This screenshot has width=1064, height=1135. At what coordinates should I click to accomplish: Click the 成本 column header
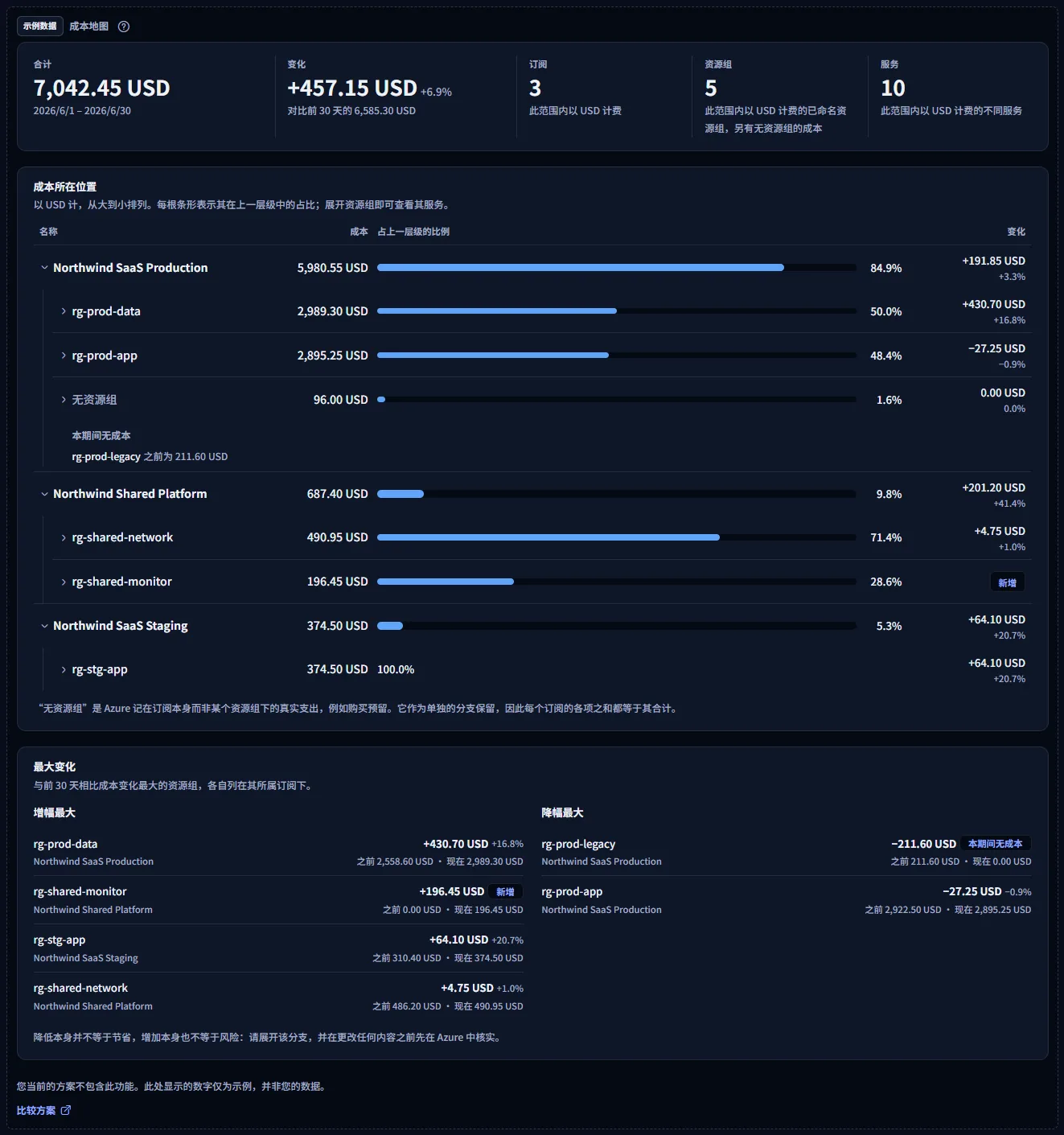(x=359, y=232)
